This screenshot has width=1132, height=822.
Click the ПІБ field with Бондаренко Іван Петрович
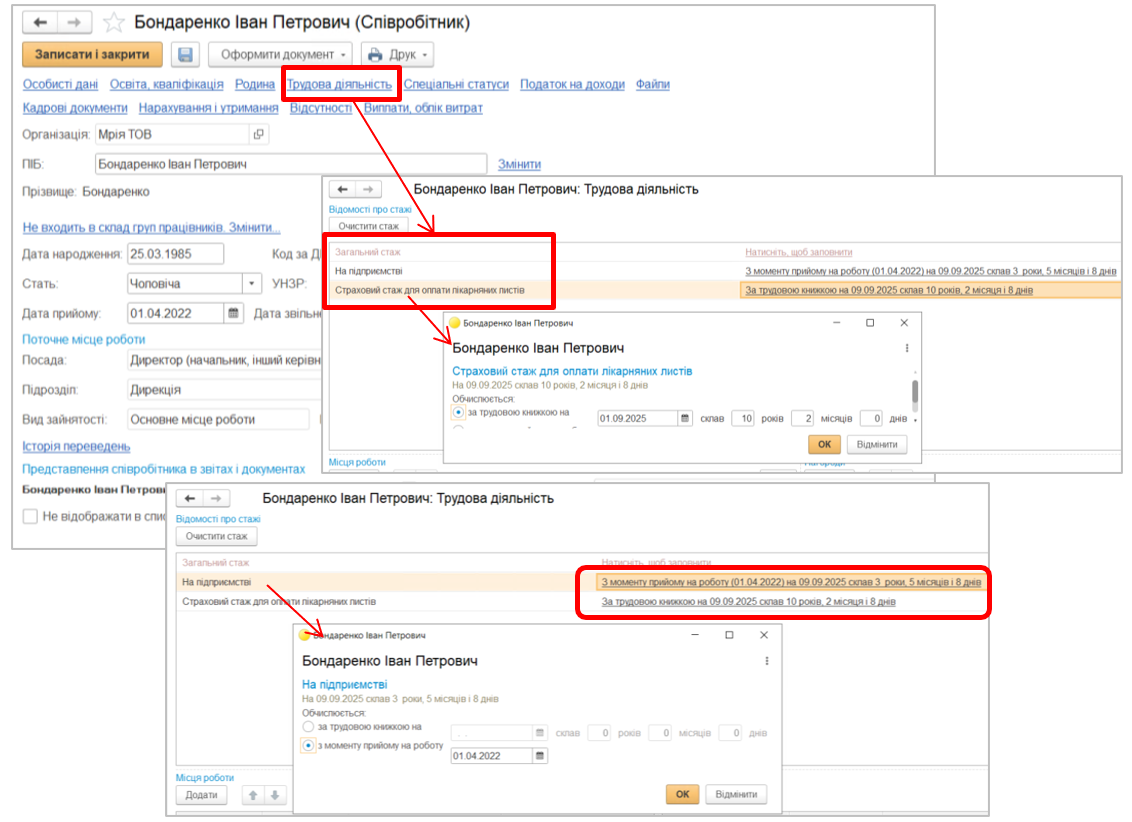290,164
